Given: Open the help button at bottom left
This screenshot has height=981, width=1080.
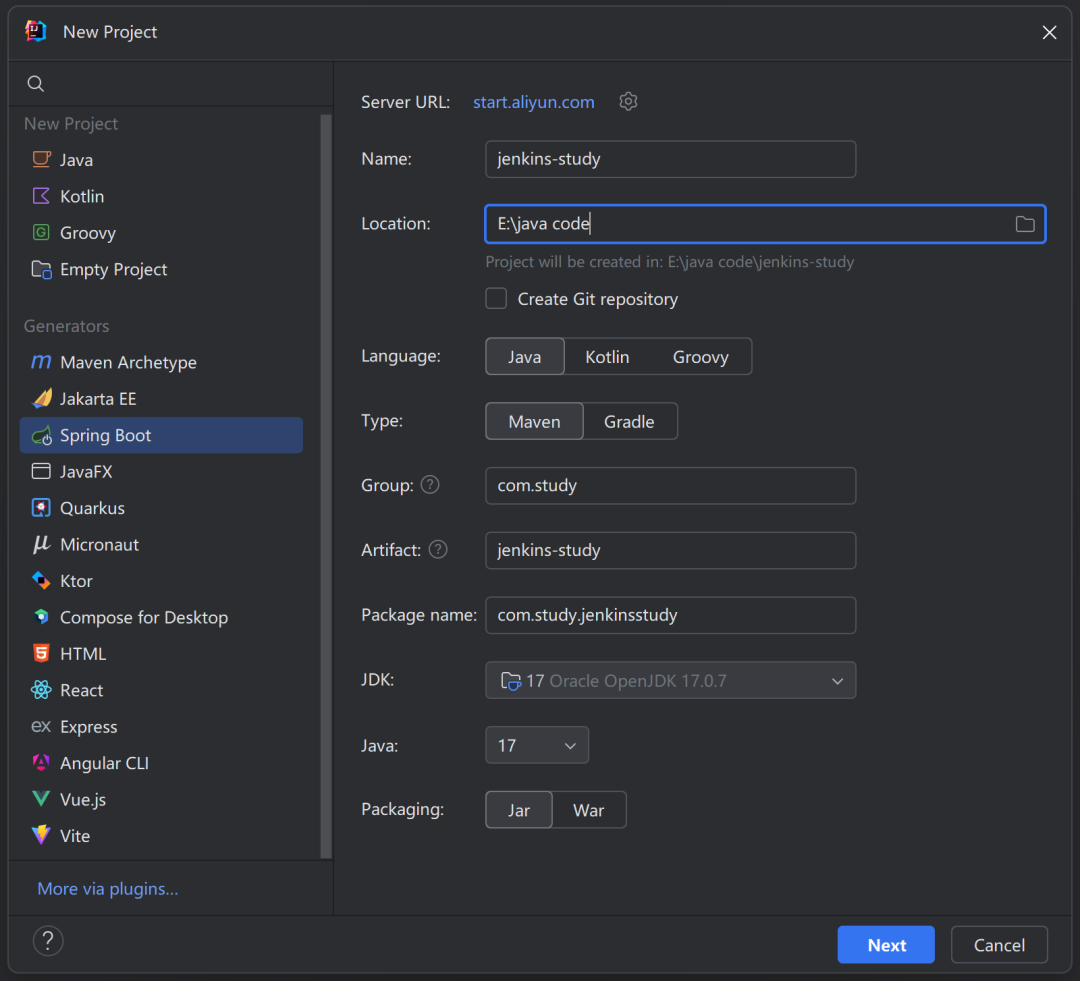Looking at the screenshot, I should 48,941.
